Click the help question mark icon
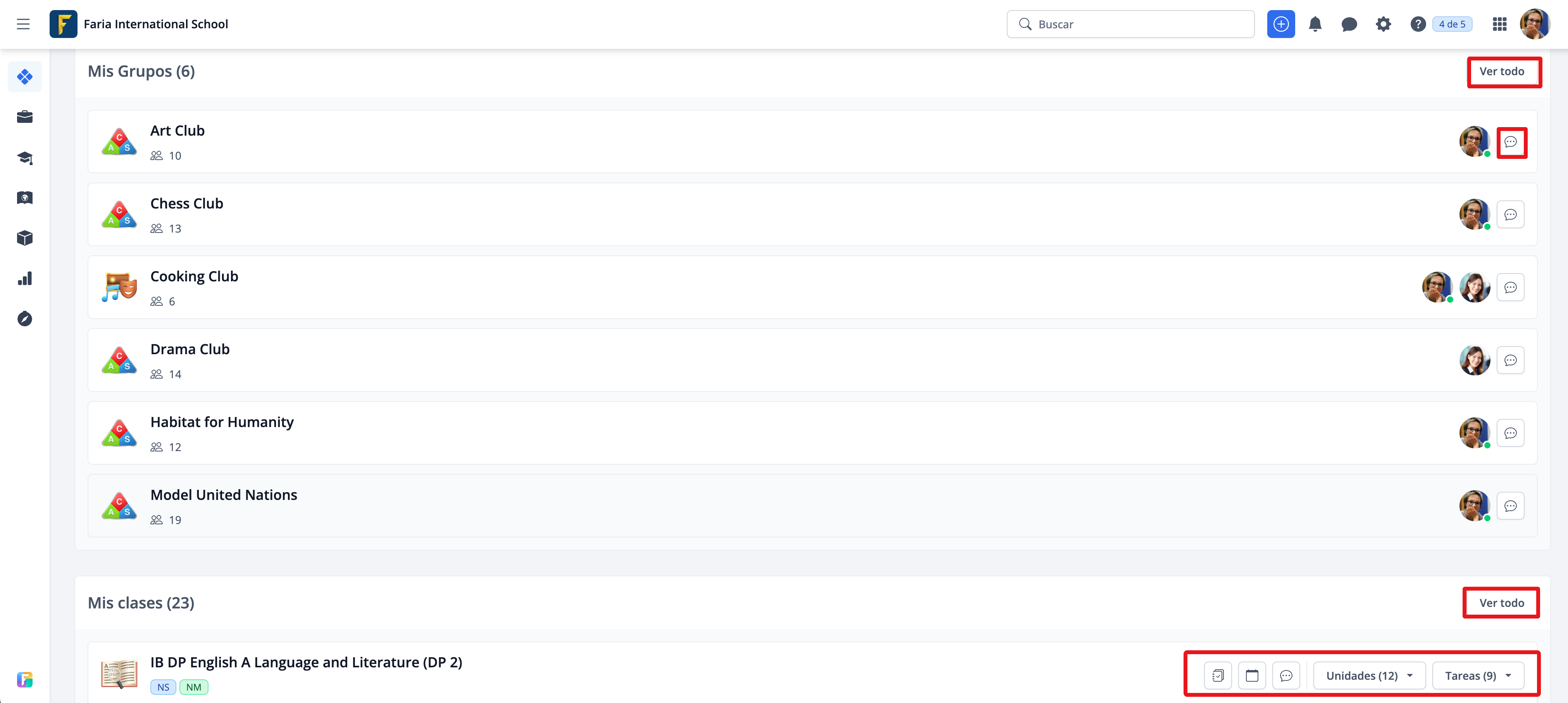This screenshot has height=703, width=1568. (1418, 24)
